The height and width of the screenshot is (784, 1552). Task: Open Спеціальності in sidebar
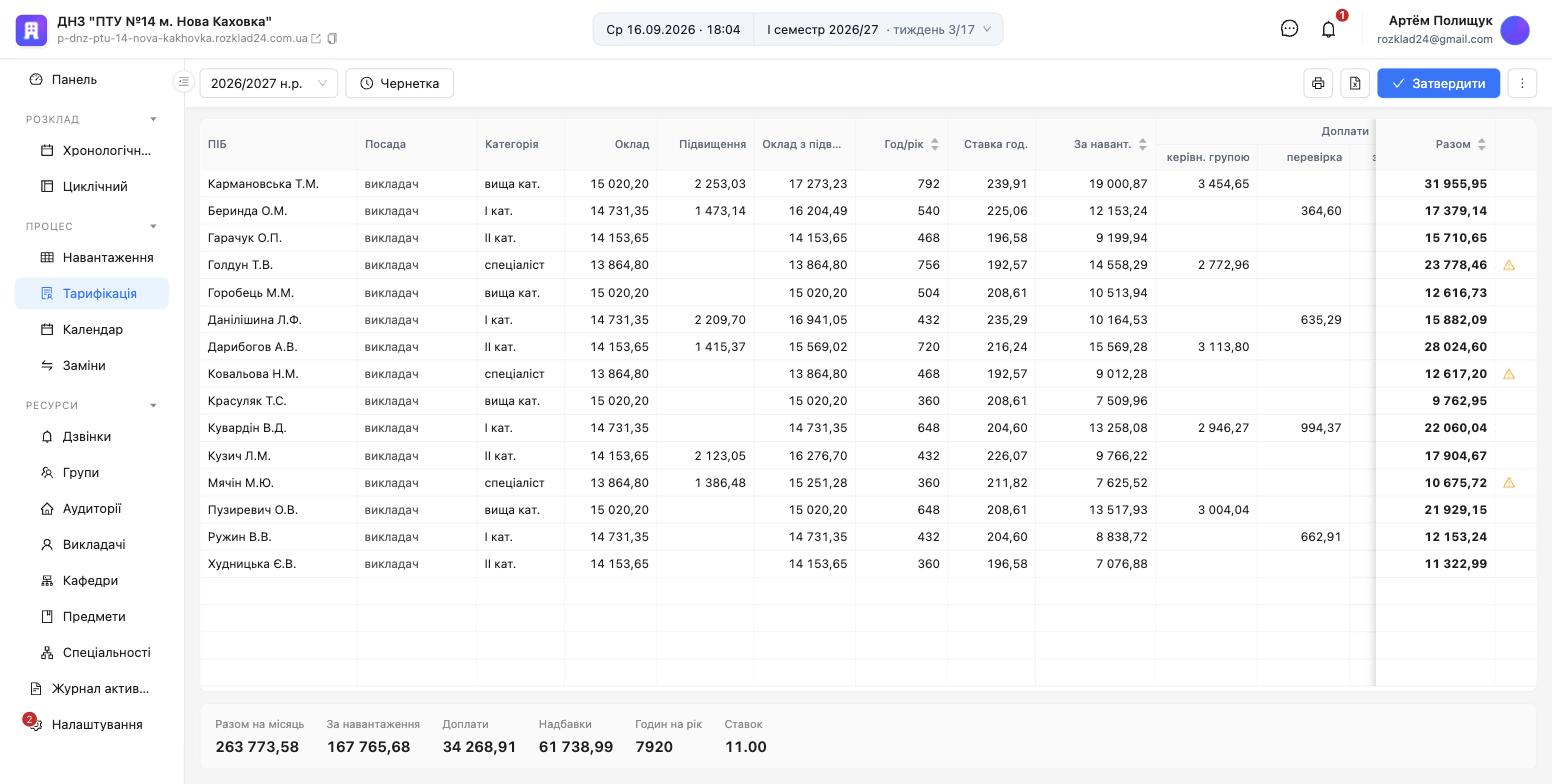(x=92, y=652)
